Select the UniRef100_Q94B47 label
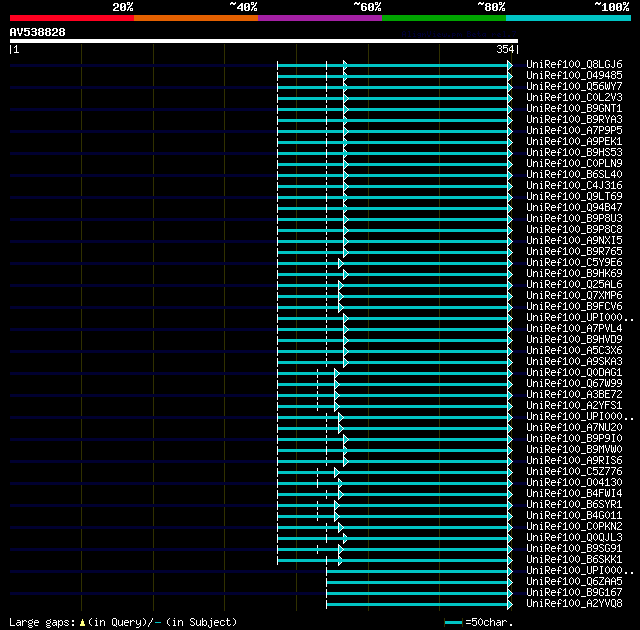The width and height of the screenshot is (640, 630). point(574,207)
